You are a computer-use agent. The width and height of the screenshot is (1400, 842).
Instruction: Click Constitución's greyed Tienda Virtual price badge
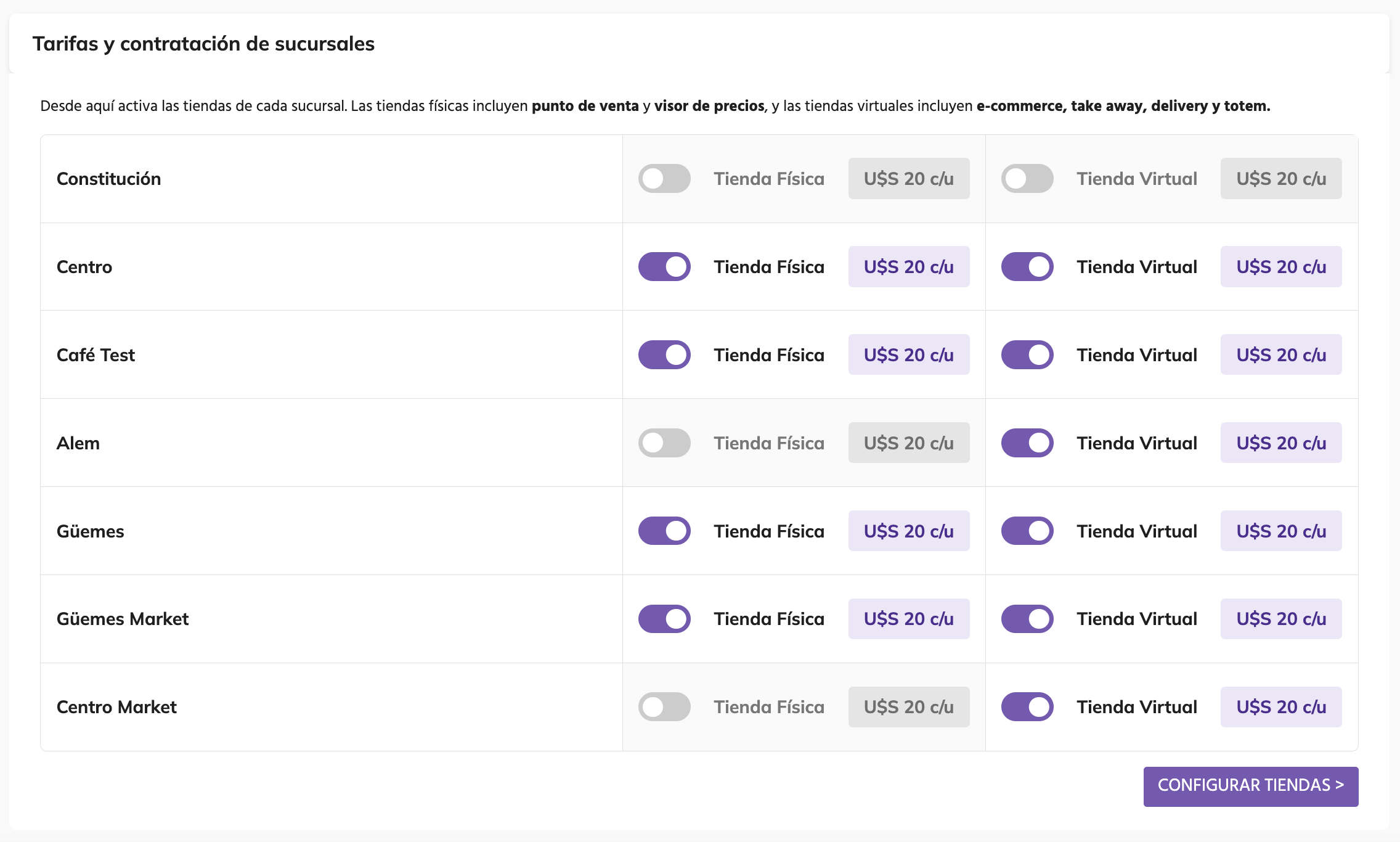click(x=1280, y=179)
